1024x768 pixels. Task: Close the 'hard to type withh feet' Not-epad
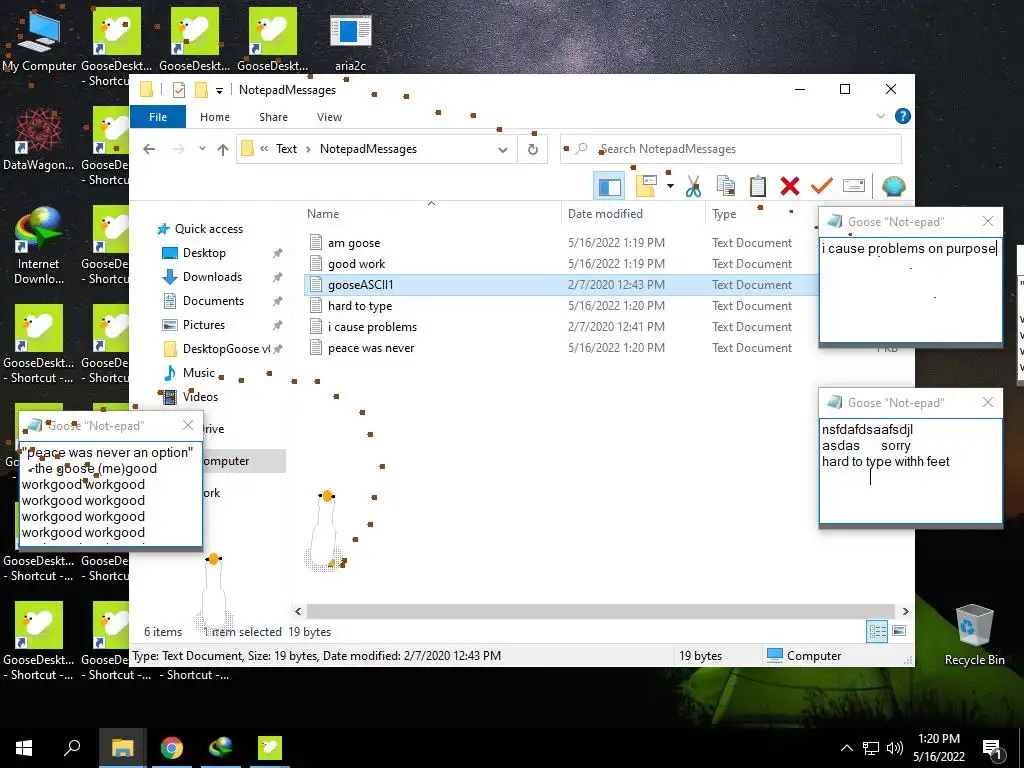[x=988, y=402]
